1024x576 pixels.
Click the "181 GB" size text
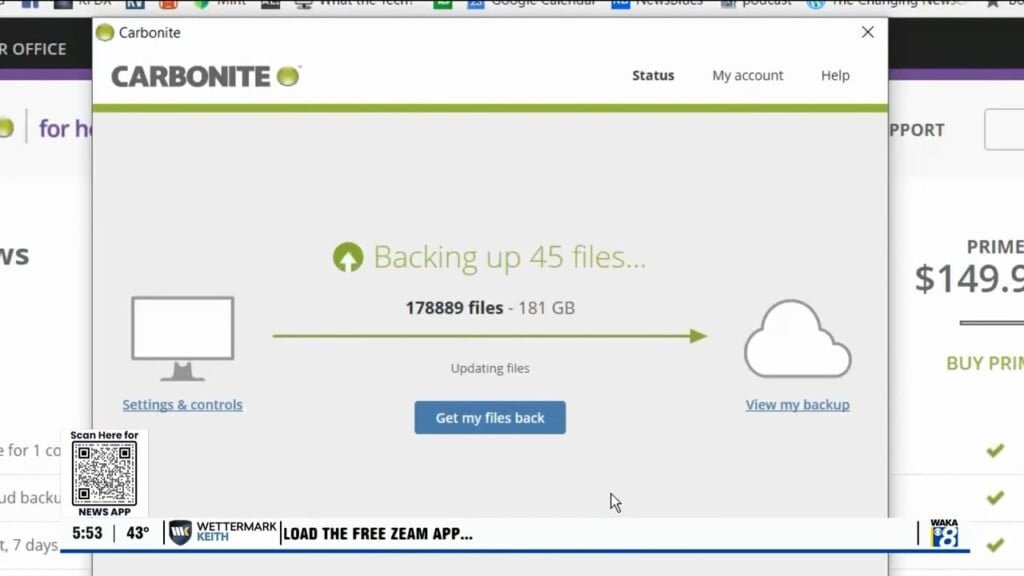point(546,308)
